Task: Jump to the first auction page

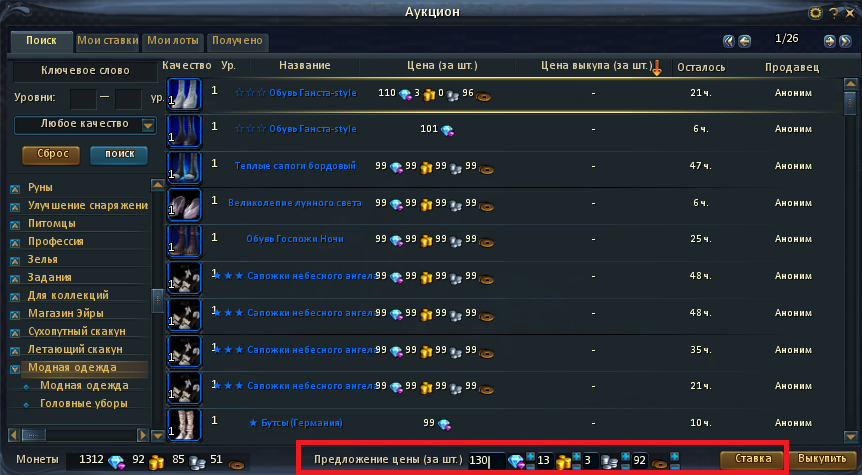Action: coord(729,41)
